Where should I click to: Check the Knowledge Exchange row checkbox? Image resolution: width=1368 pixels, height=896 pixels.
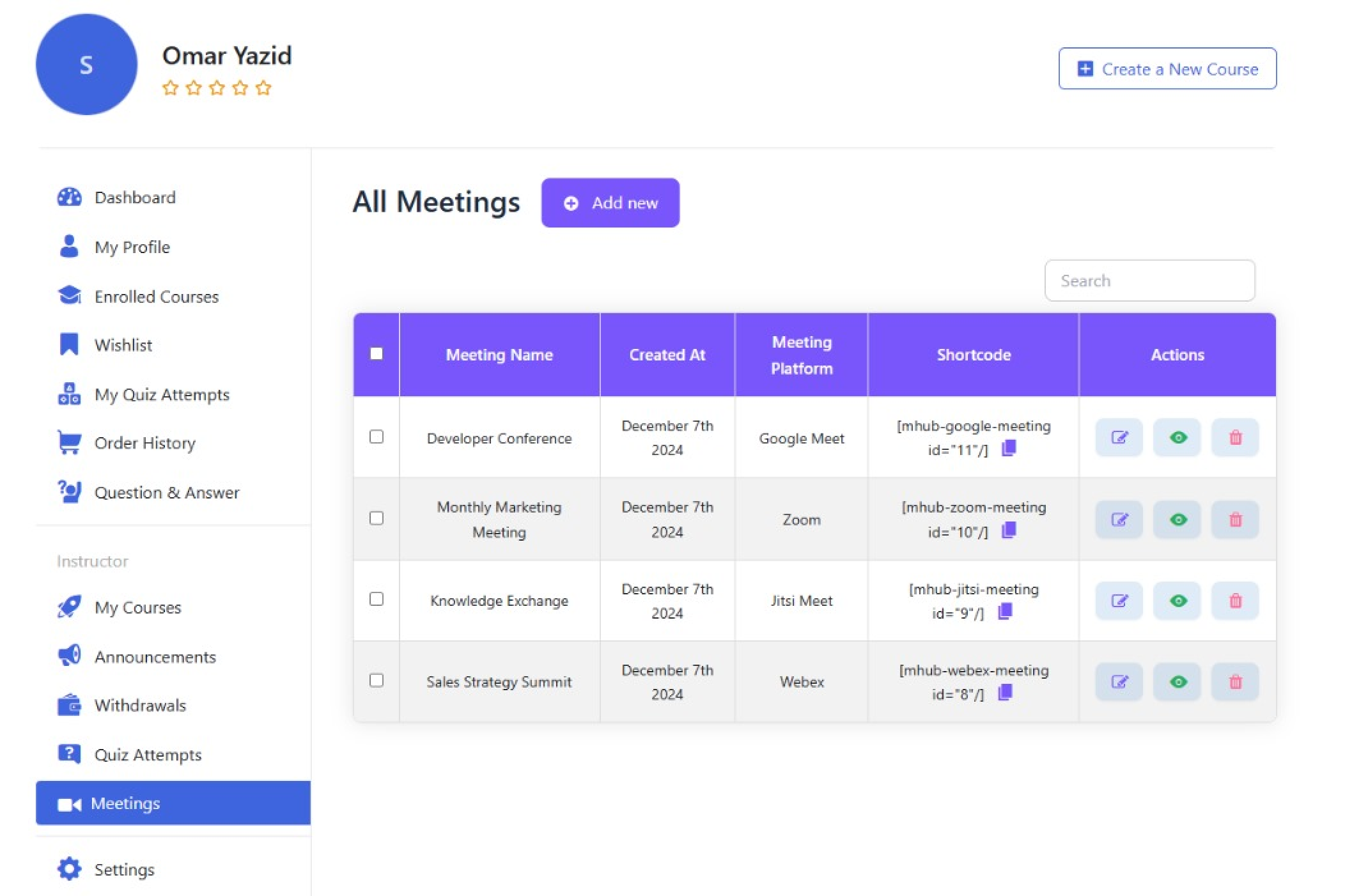click(x=377, y=599)
